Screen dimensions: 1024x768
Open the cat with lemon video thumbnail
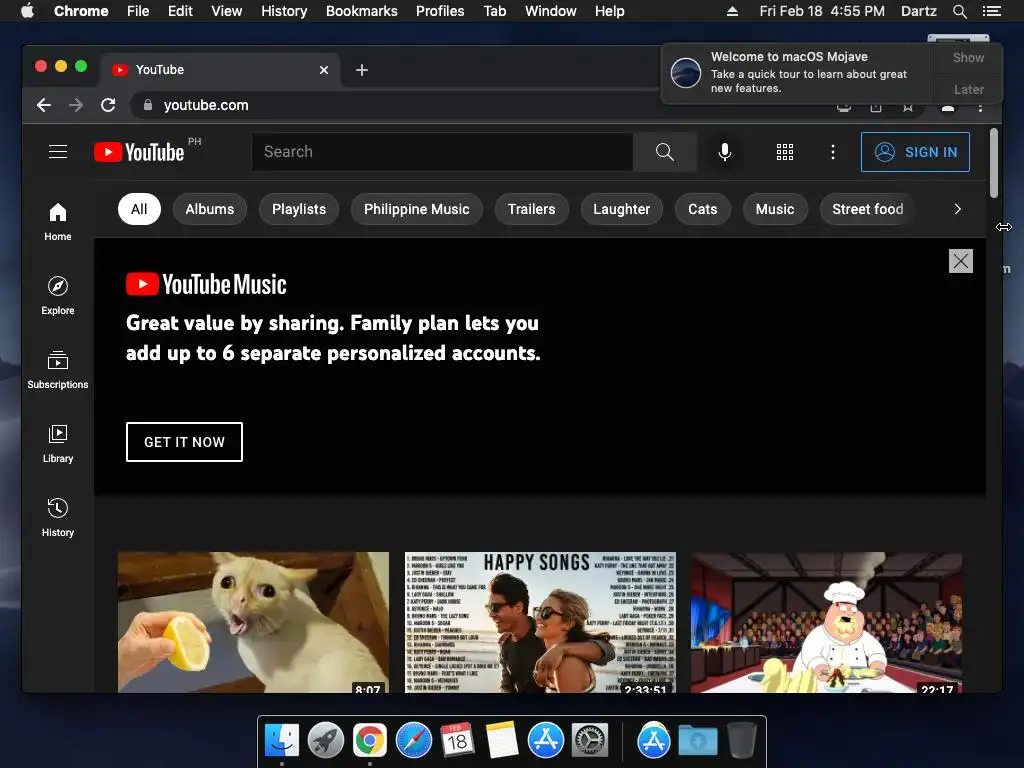pyautogui.click(x=253, y=622)
